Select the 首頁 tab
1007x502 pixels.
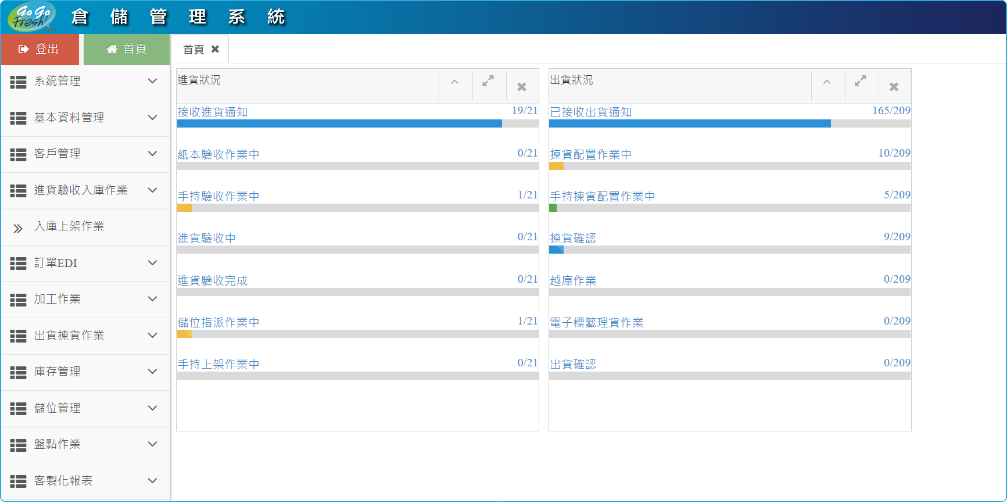pos(193,49)
